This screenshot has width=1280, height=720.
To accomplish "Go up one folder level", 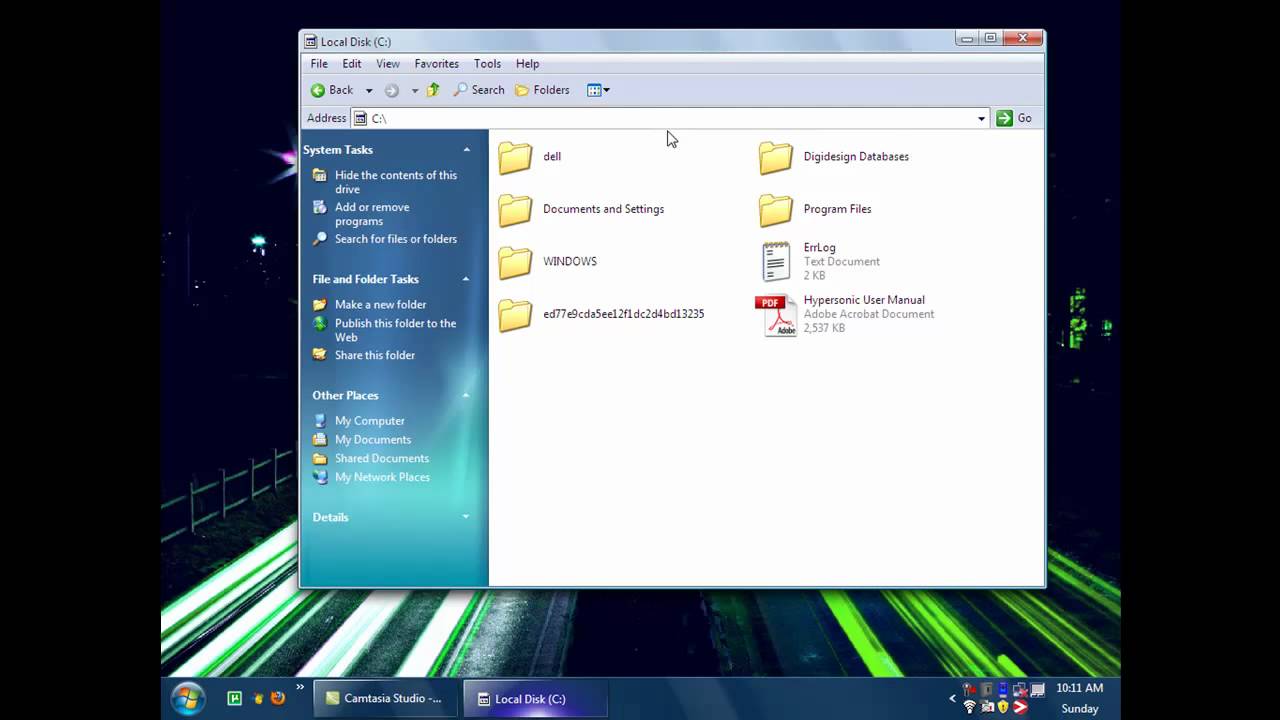I will point(433,90).
